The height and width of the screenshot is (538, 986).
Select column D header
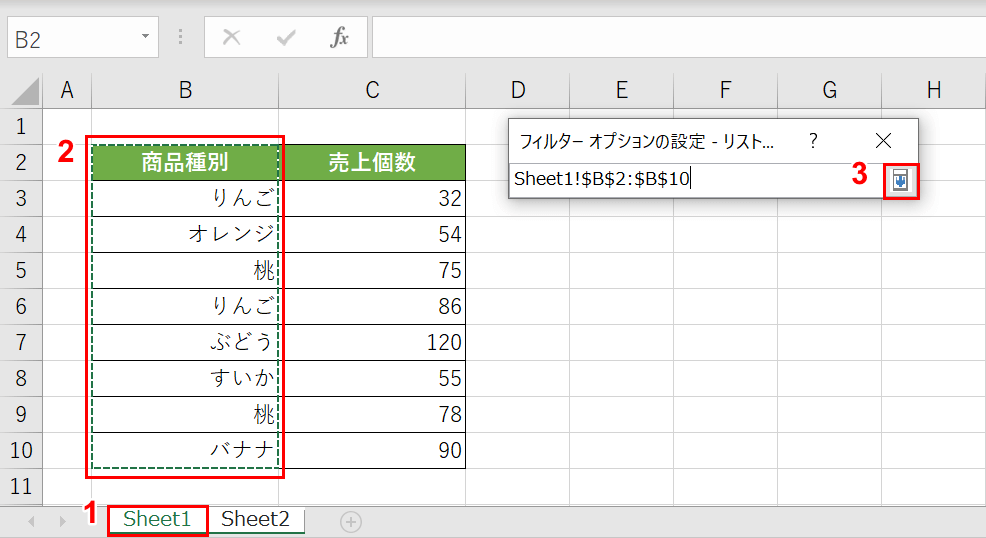(x=518, y=91)
